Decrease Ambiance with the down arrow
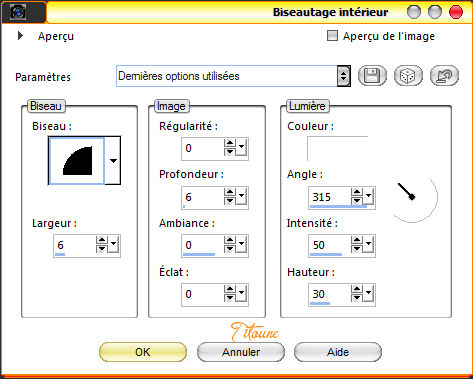The height and width of the screenshot is (379, 473). tap(230, 249)
